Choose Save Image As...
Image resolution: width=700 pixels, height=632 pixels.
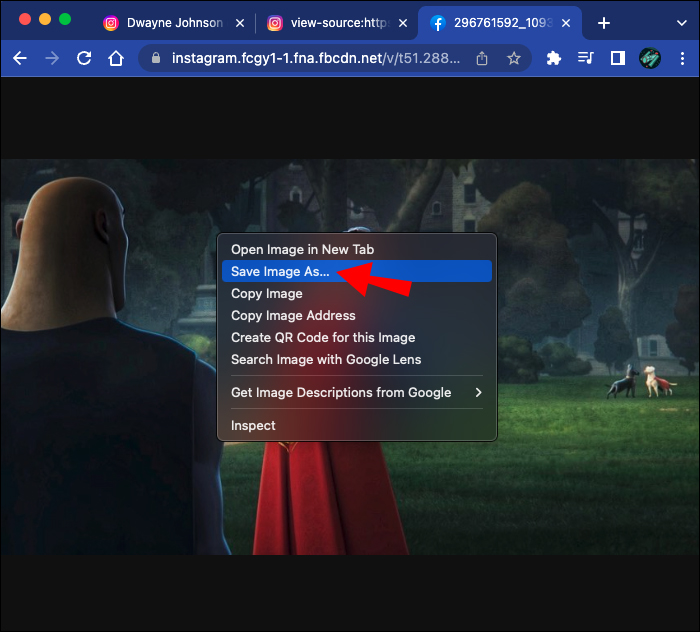357,271
